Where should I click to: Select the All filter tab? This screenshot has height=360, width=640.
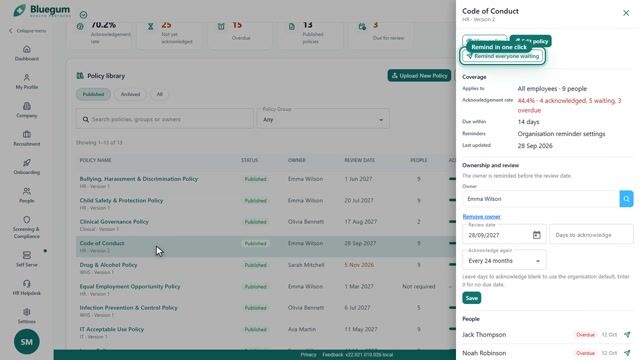160,94
